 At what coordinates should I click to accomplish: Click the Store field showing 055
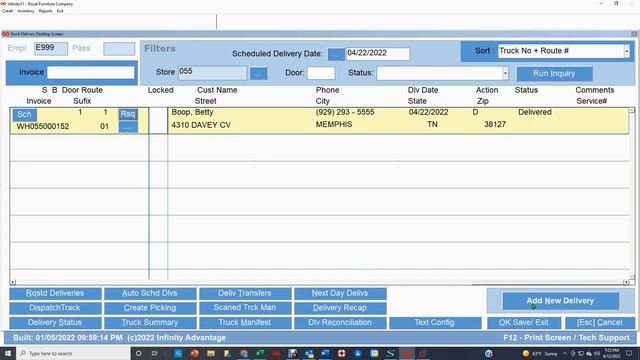(x=212, y=73)
